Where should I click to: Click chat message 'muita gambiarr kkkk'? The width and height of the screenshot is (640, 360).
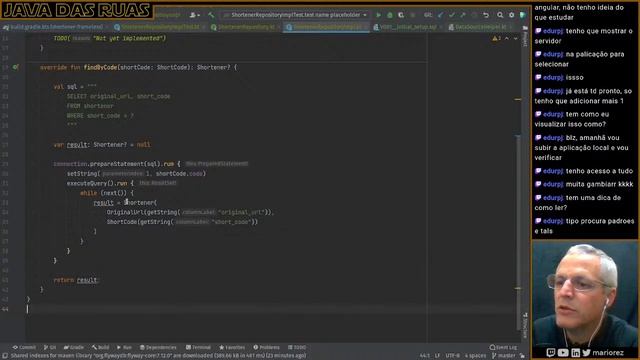tap(584, 184)
